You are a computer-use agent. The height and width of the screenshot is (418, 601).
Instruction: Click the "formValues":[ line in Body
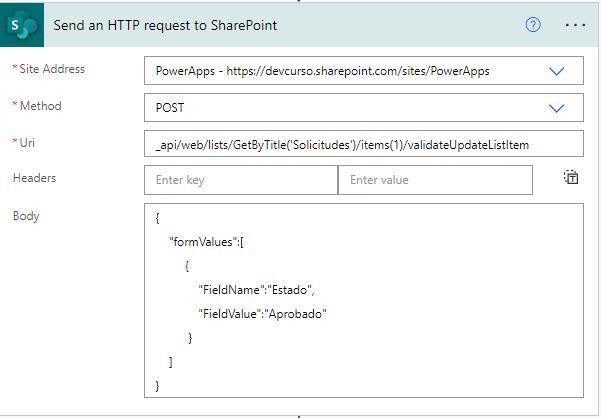point(206,242)
